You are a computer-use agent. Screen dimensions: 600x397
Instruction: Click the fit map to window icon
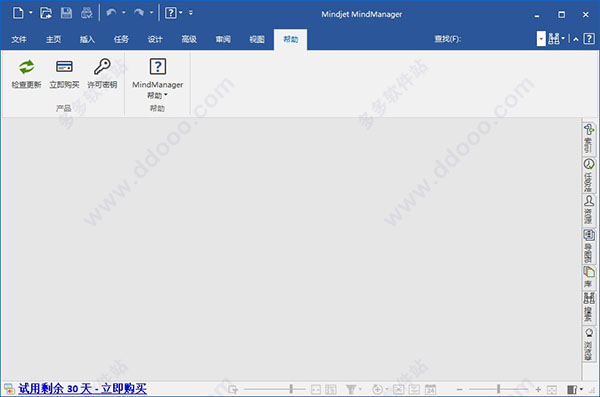pos(552,390)
